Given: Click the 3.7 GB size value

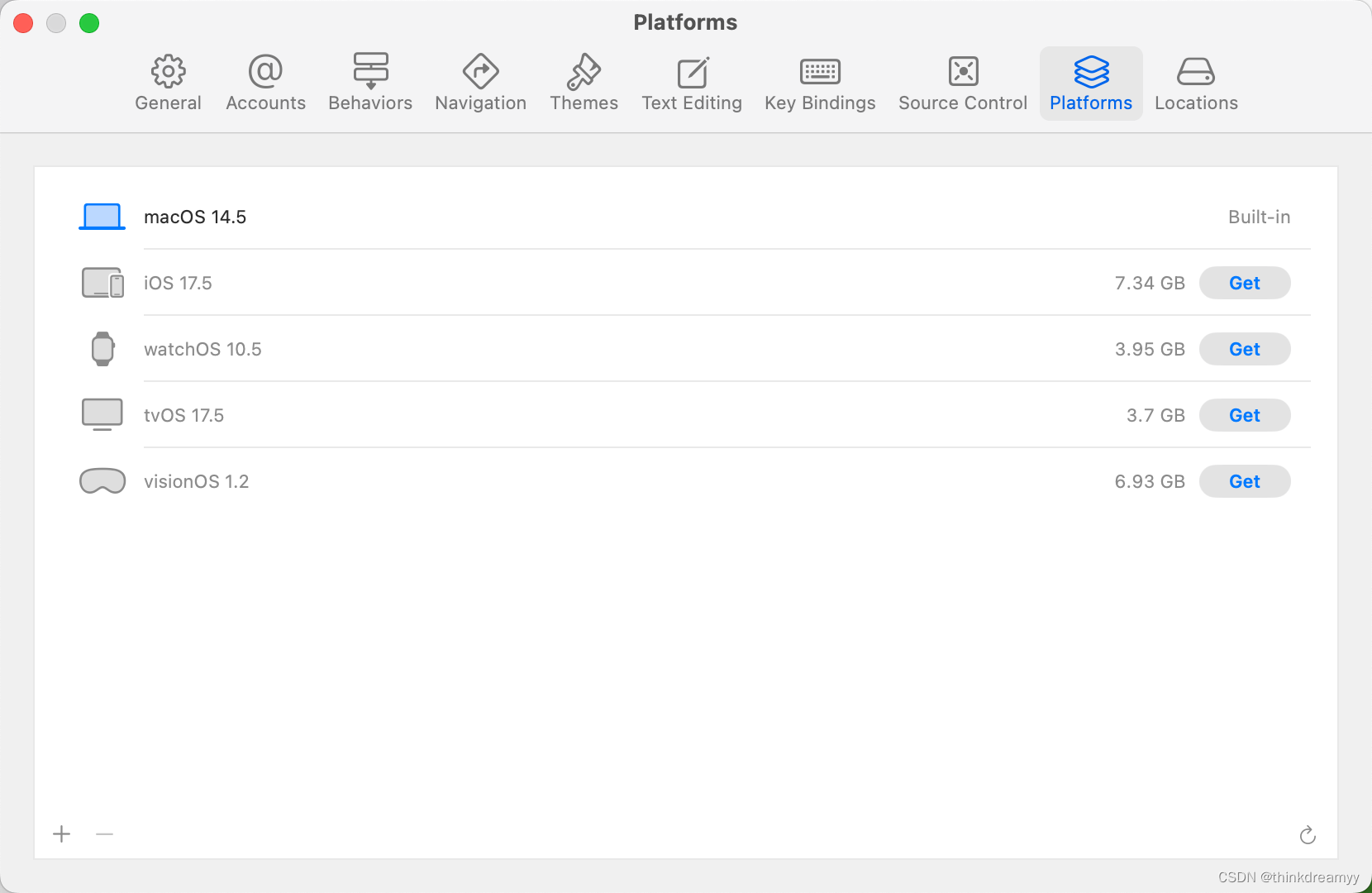Looking at the screenshot, I should [x=1155, y=415].
